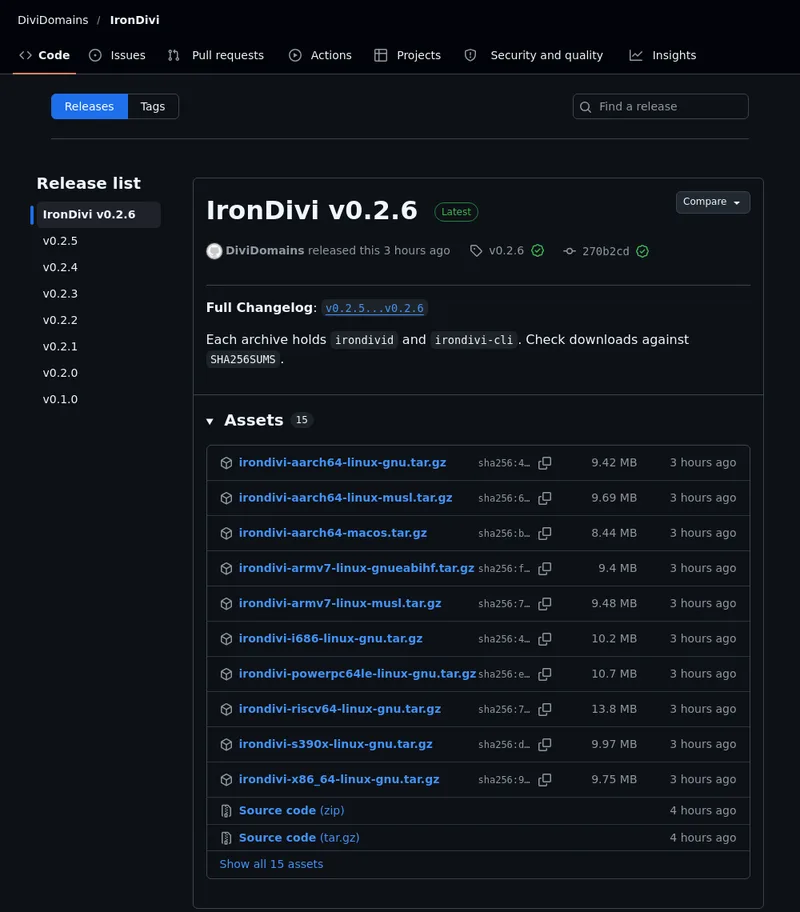Image resolution: width=800 pixels, height=912 pixels.
Task: Click the 9.42 MB size value
Action: (614, 463)
